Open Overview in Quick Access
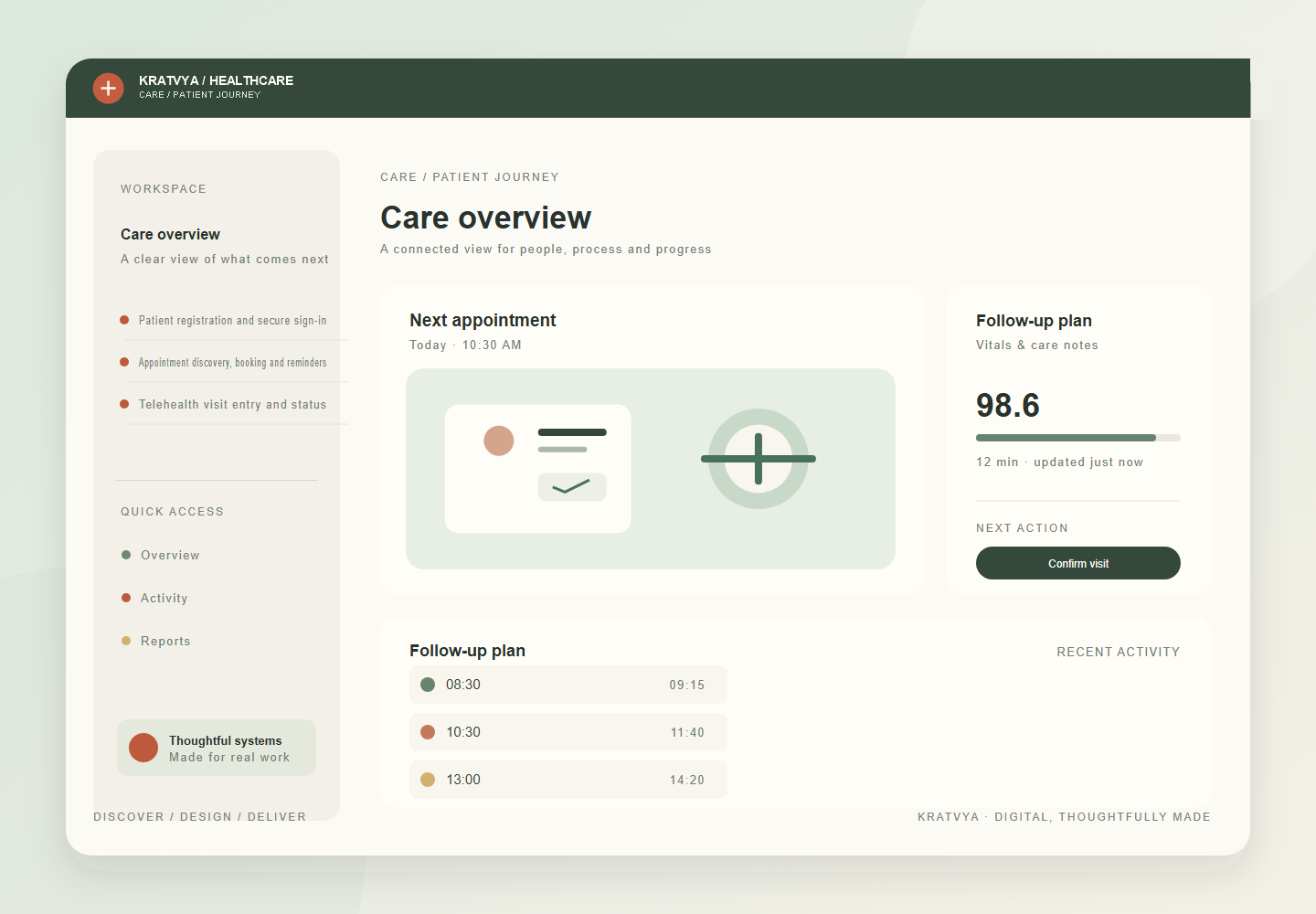 tap(161, 555)
